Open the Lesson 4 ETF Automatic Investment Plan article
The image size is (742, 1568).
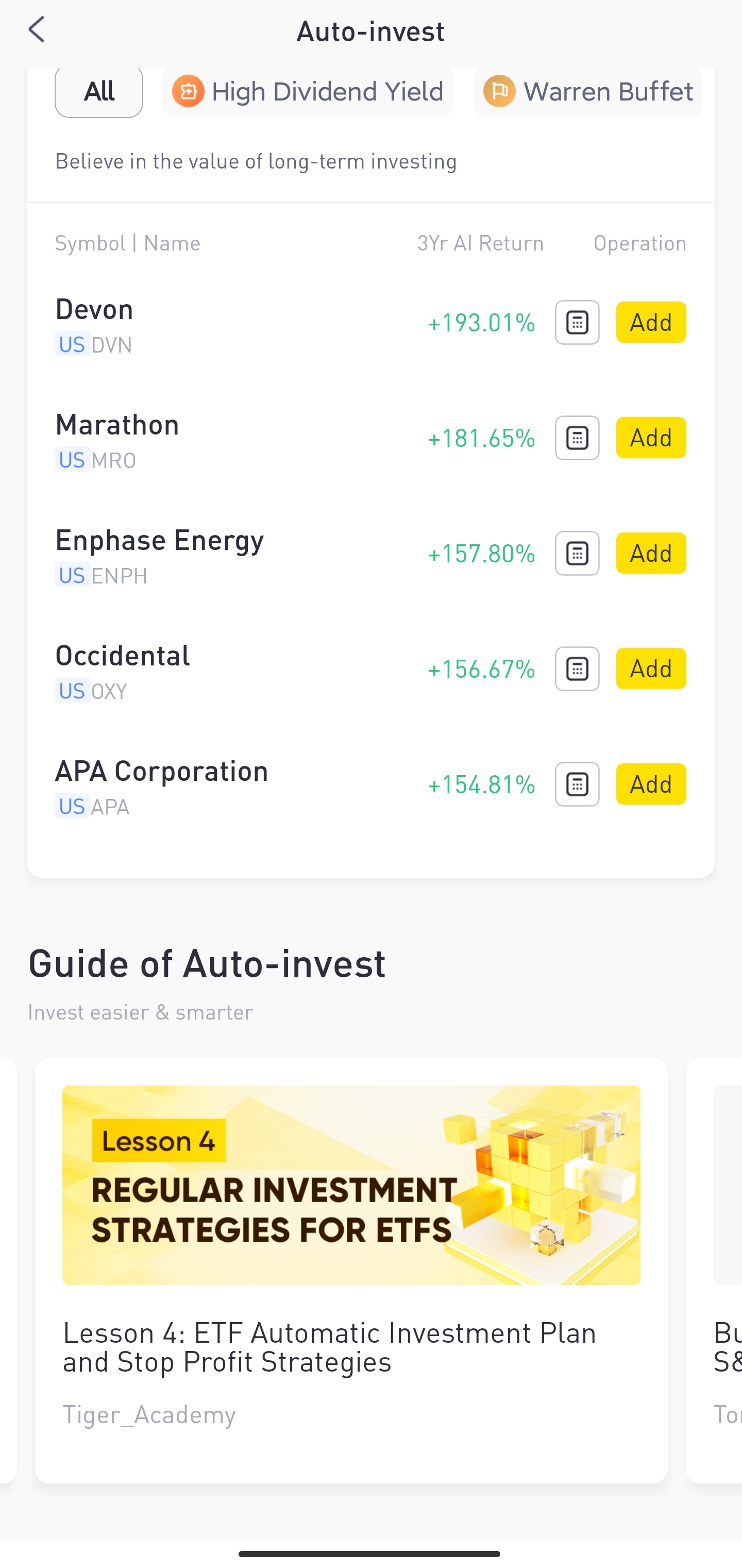[329, 1346]
